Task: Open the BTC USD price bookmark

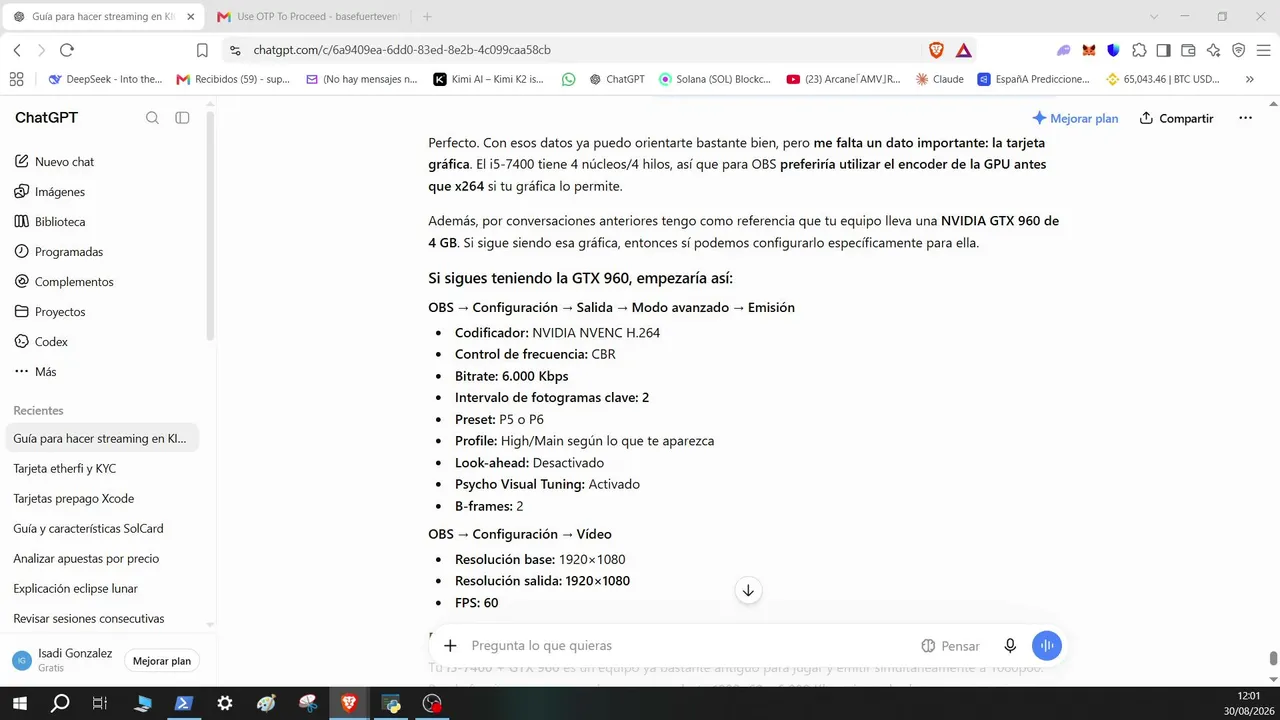Action: click(1163, 79)
